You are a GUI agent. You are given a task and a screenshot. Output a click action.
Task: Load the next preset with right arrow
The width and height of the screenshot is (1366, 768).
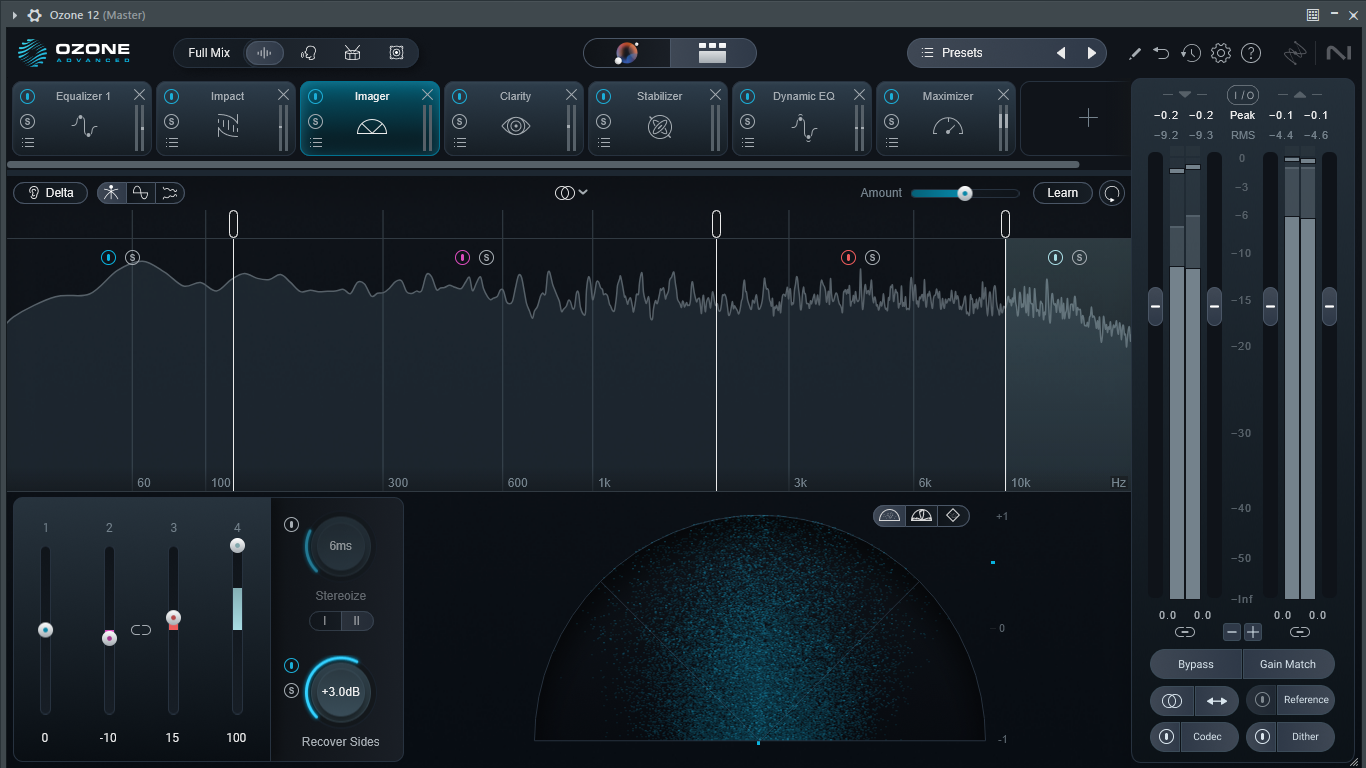tap(1091, 53)
